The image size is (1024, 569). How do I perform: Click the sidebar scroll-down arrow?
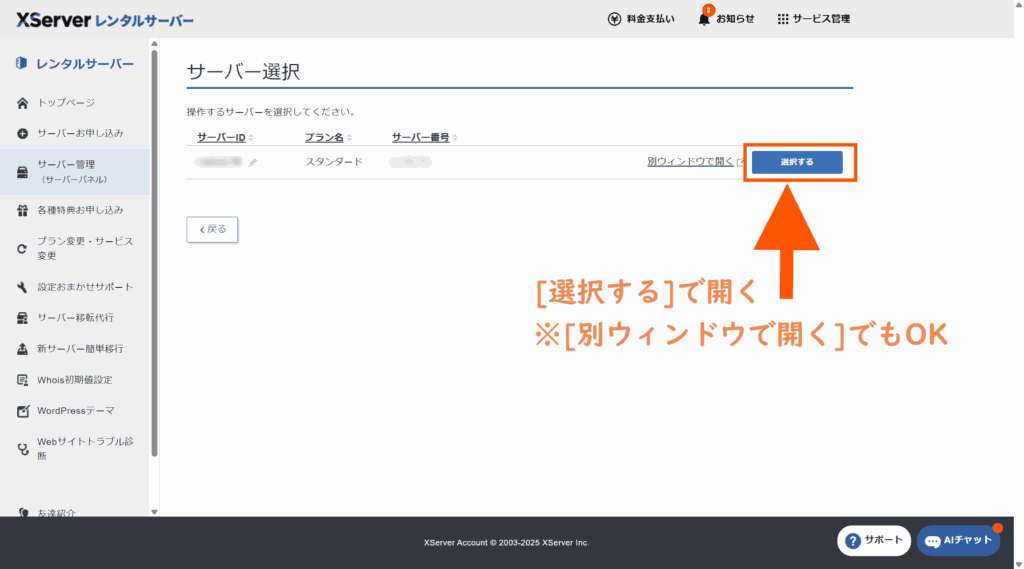click(154, 511)
